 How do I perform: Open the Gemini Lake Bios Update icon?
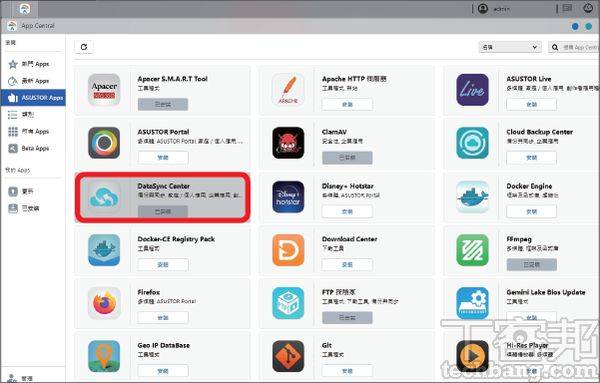(472, 303)
